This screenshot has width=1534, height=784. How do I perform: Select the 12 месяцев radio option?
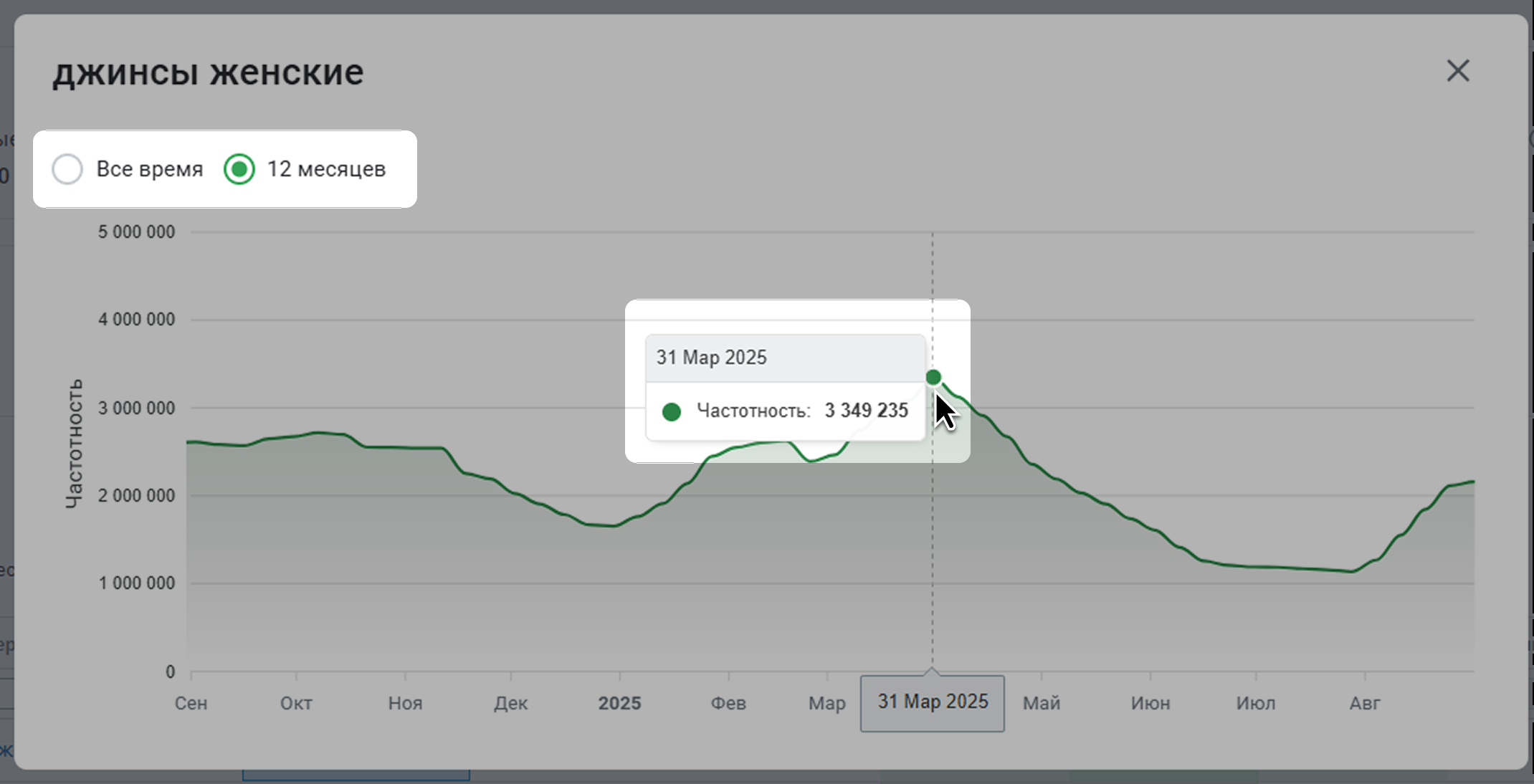point(239,169)
